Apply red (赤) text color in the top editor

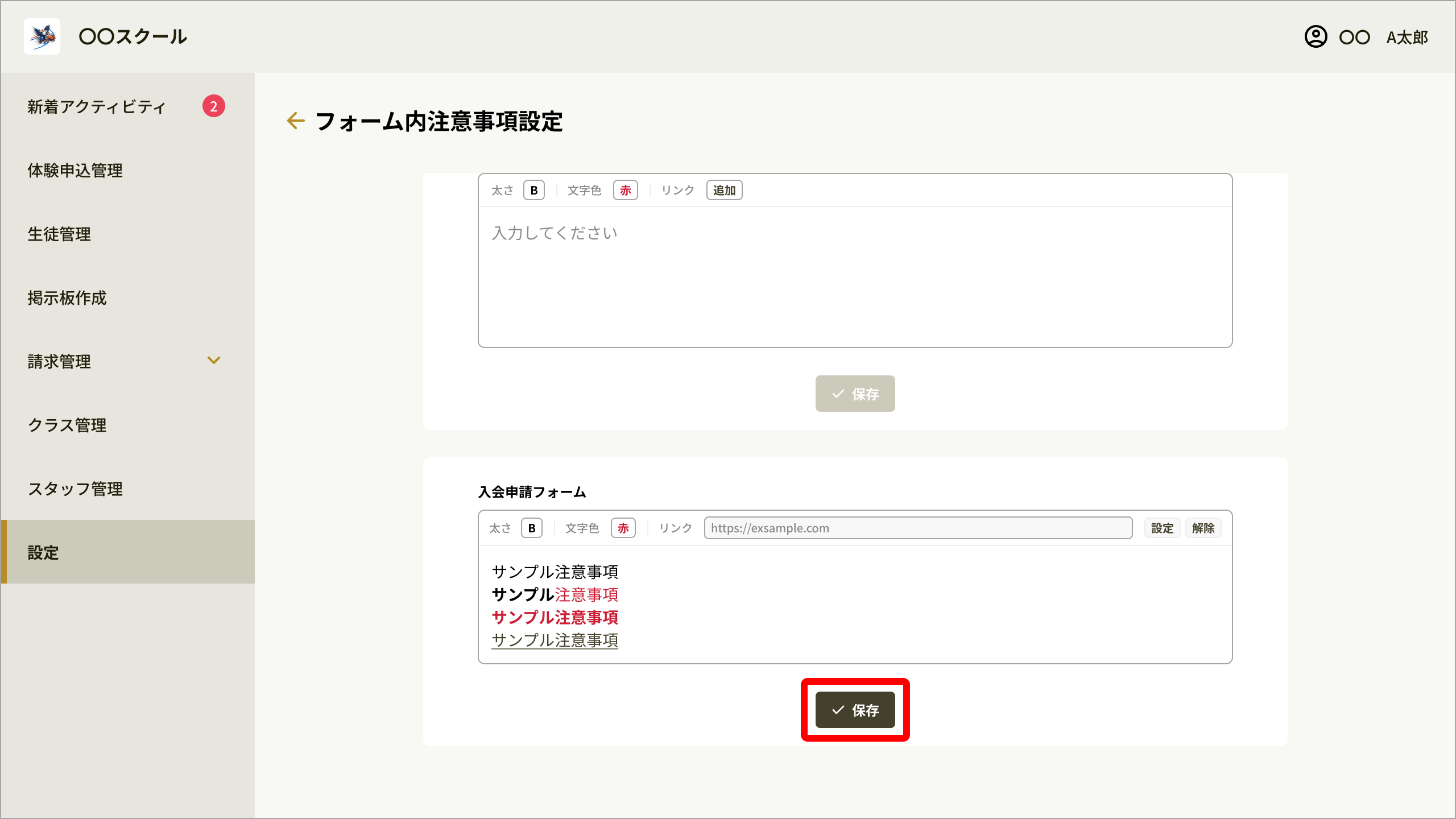coord(625,190)
